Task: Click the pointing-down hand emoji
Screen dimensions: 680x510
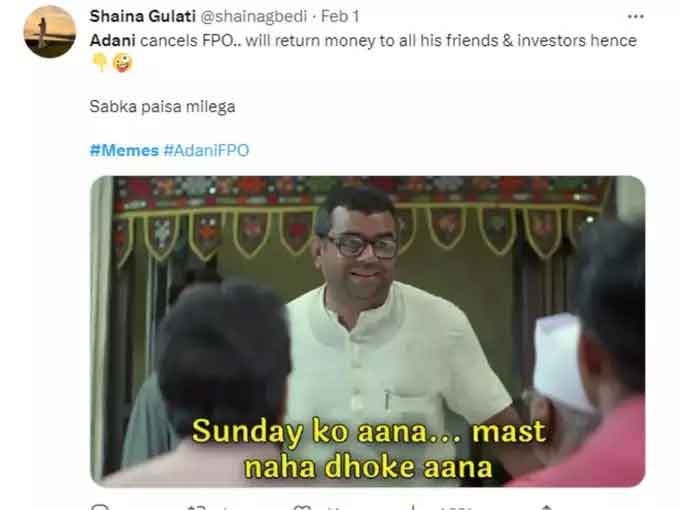Action: (100, 62)
